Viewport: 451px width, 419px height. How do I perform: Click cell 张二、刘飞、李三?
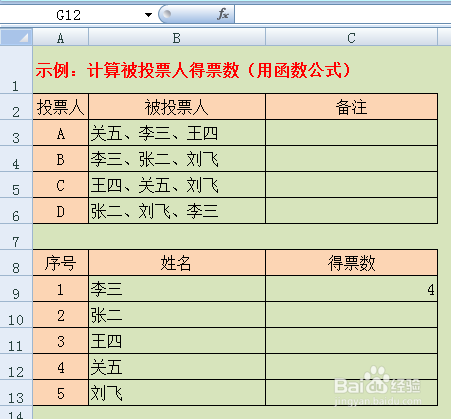(177, 211)
